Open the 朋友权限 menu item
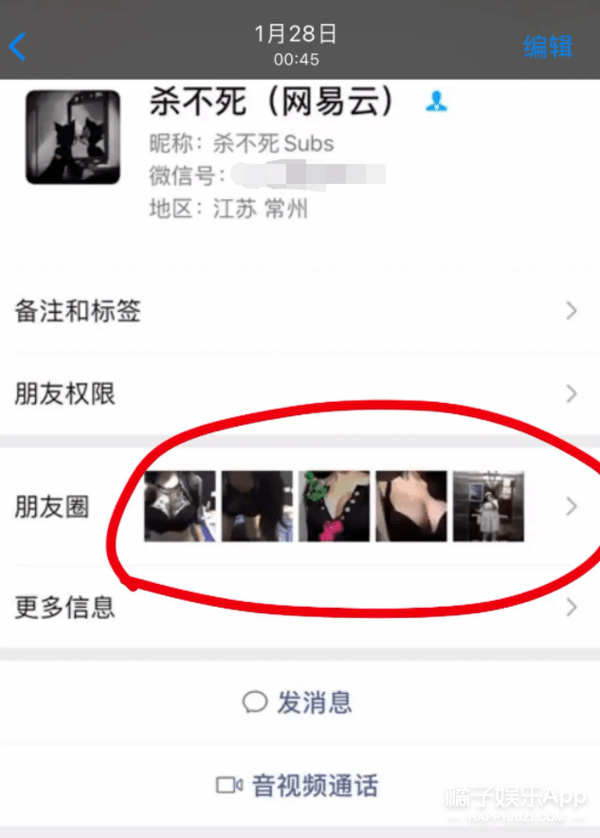The image size is (600, 838). click(300, 394)
